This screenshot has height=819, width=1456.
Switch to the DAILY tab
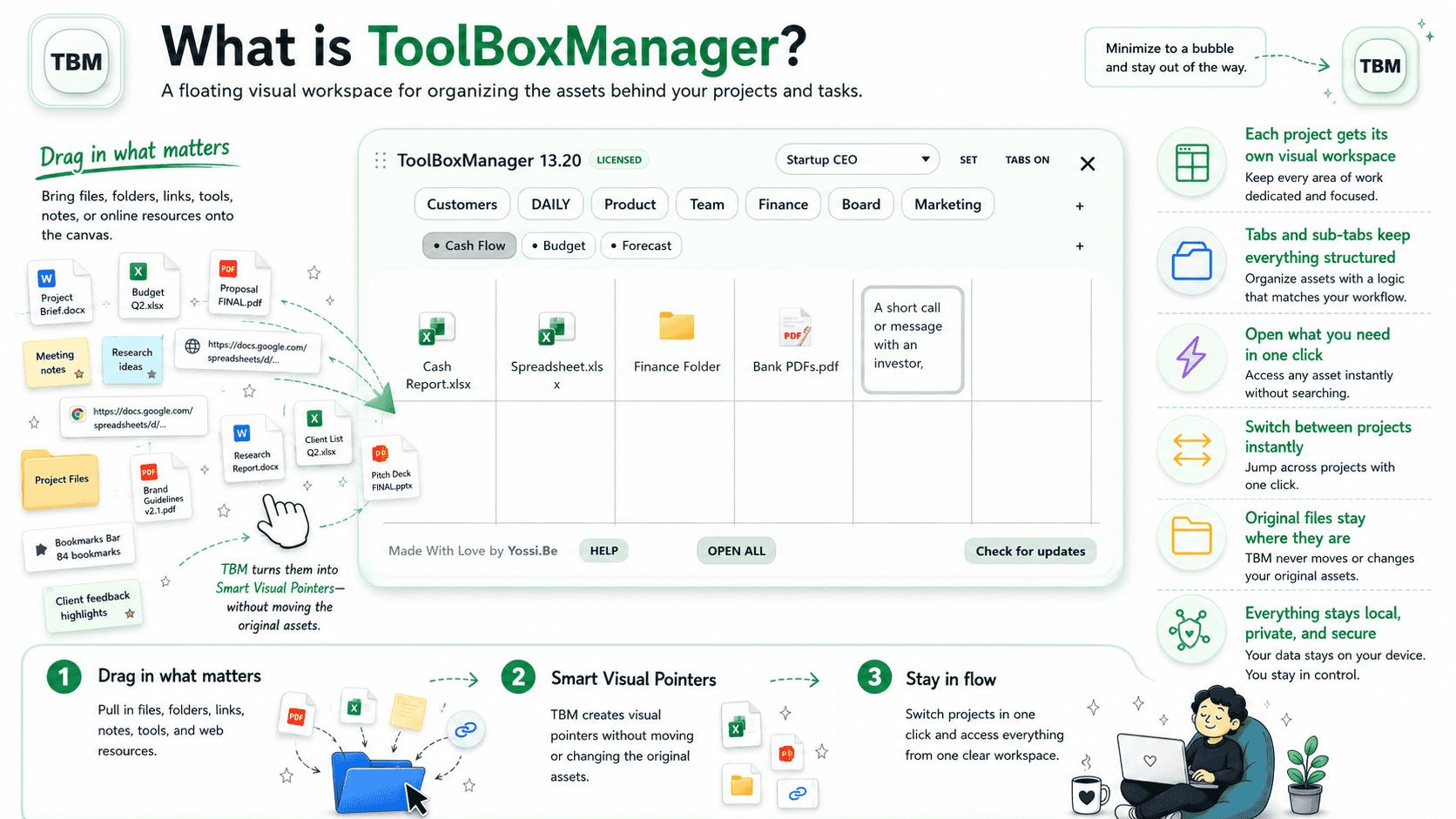pos(550,205)
